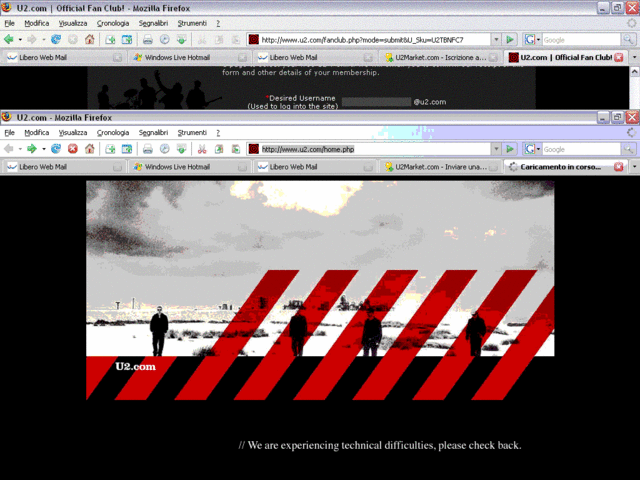The width and height of the screenshot is (640, 480).
Task: Click green Go arrow in Official Fan Club window
Action: tap(510, 40)
